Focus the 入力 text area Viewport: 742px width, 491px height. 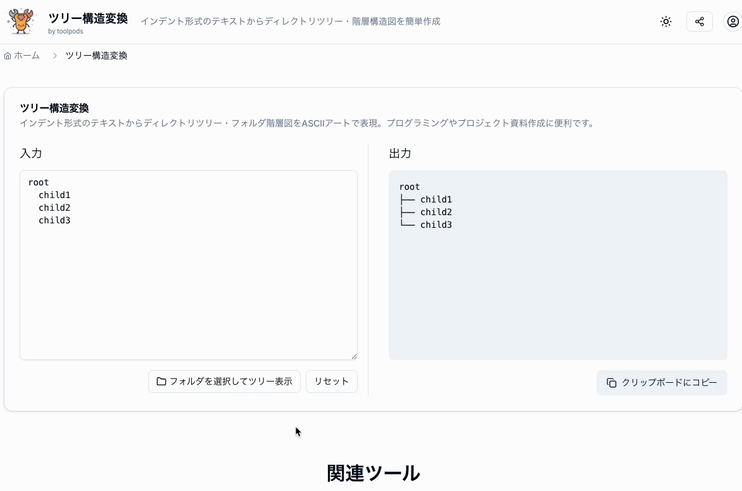click(188, 290)
